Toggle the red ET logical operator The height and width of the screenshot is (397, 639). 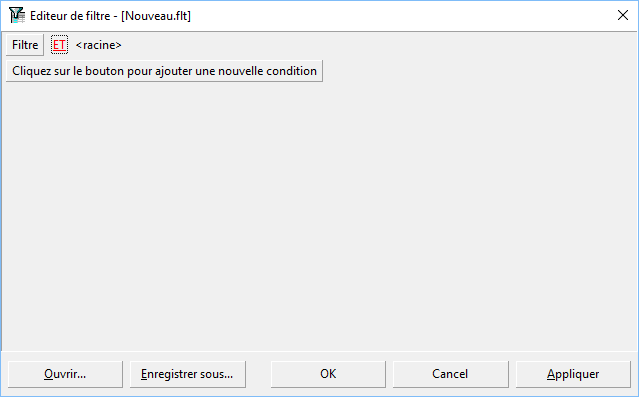click(x=59, y=45)
